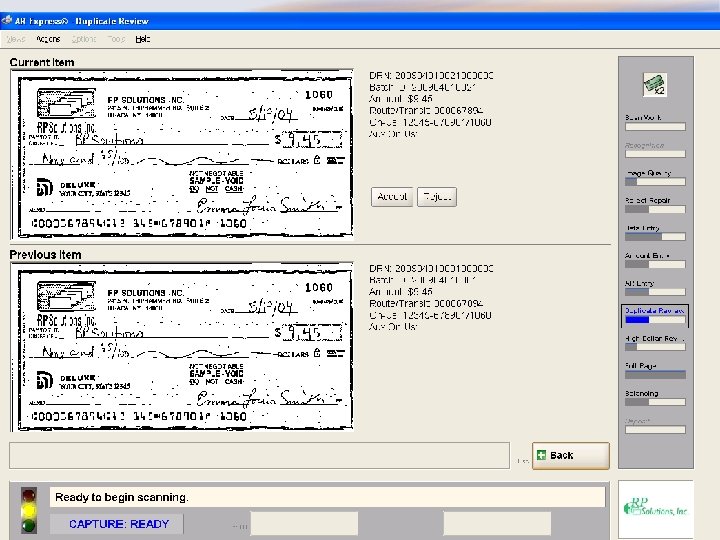
Task: Select the Deposit stage
Action: (655, 425)
